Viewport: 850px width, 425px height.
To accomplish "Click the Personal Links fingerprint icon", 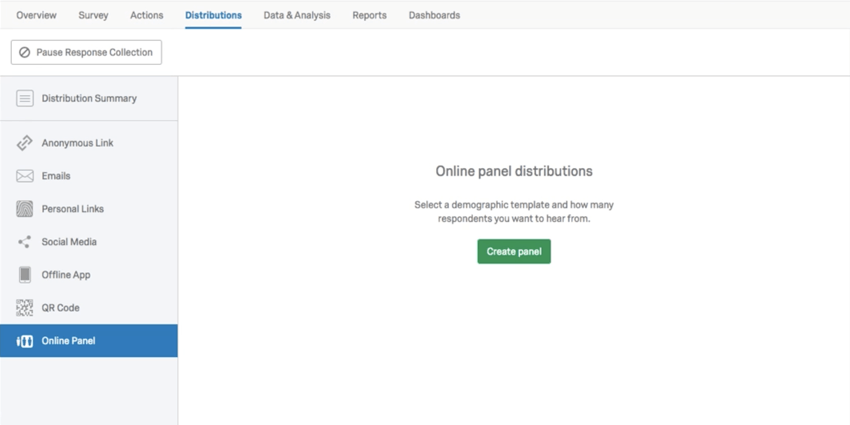I will [24, 209].
